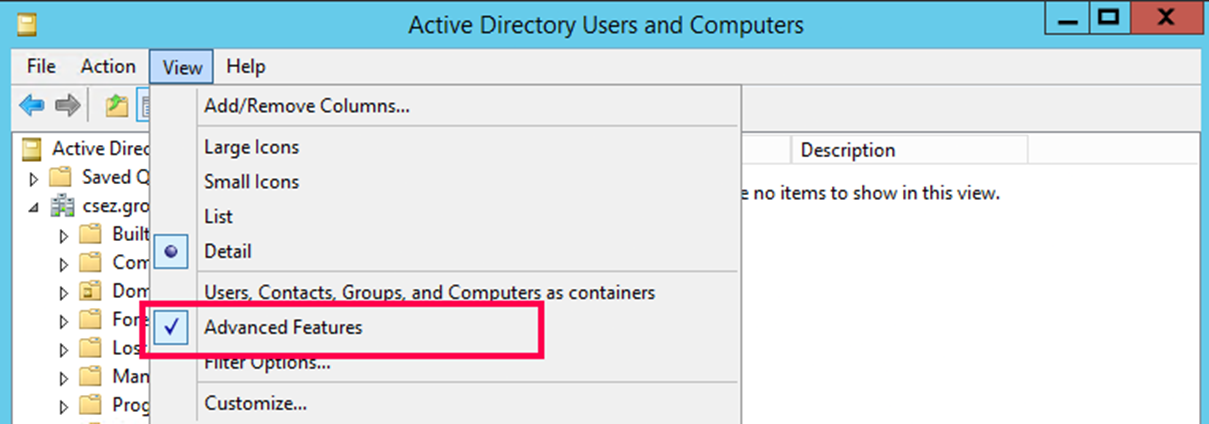Switch to Large Icons view
The height and width of the screenshot is (424, 1209).
[251, 147]
